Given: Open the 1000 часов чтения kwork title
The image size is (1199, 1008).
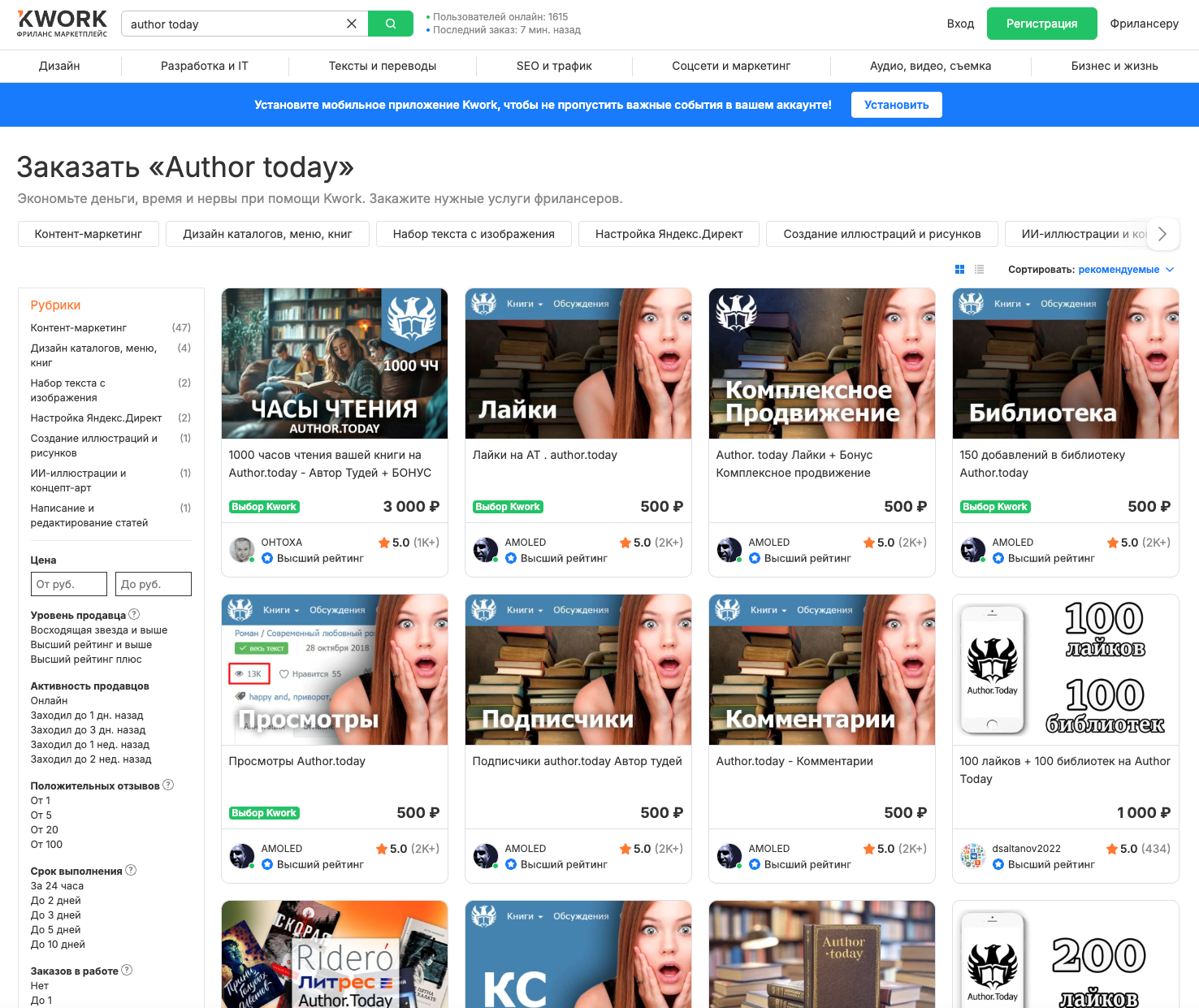Looking at the screenshot, I should point(330,464).
